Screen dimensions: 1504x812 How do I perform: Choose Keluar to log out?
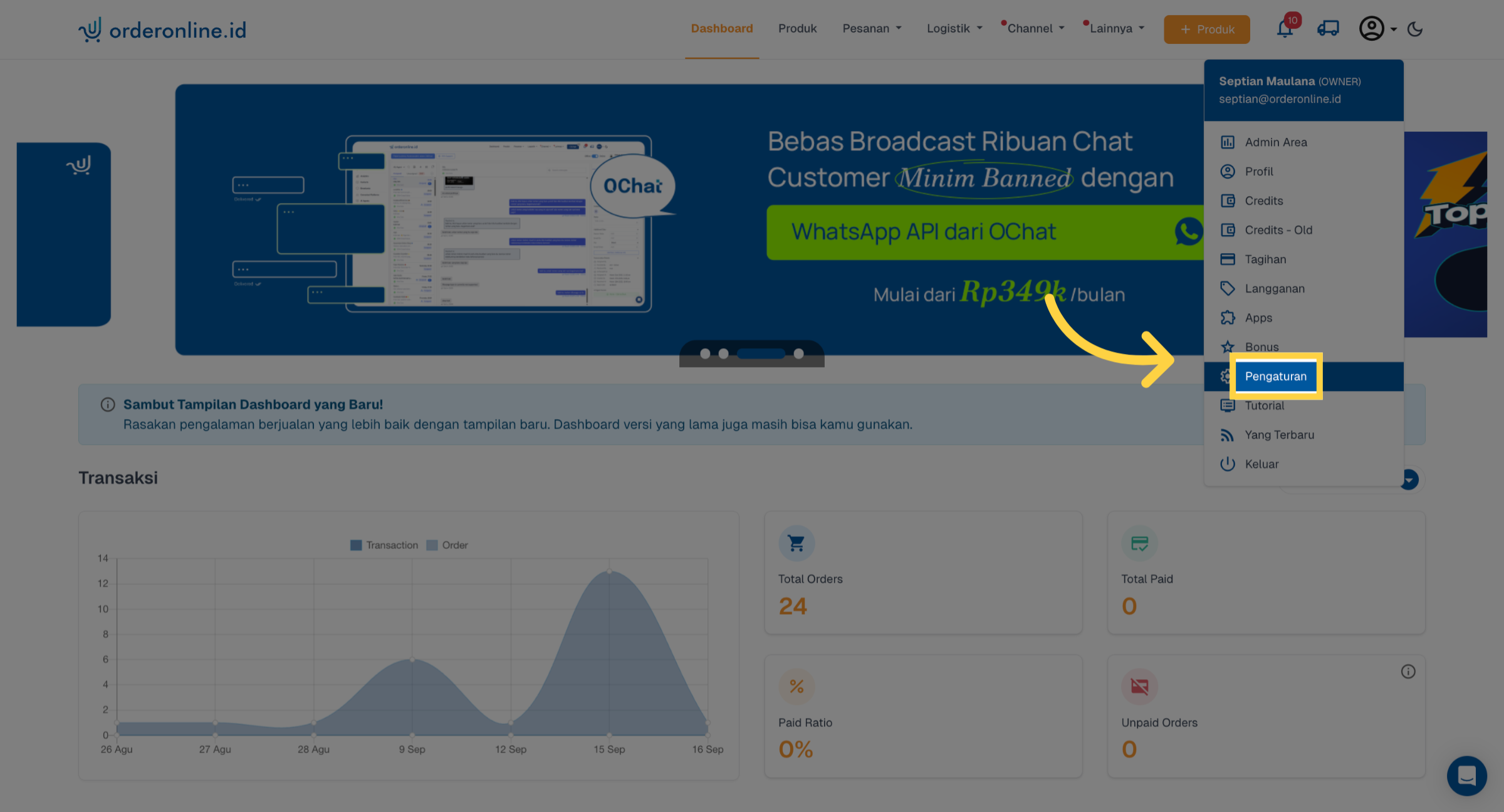point(1261,464)
